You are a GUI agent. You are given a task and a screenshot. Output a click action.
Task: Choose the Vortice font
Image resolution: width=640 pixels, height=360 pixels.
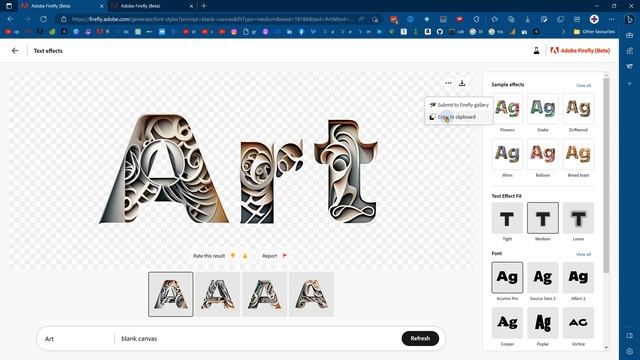coord(578,323)
